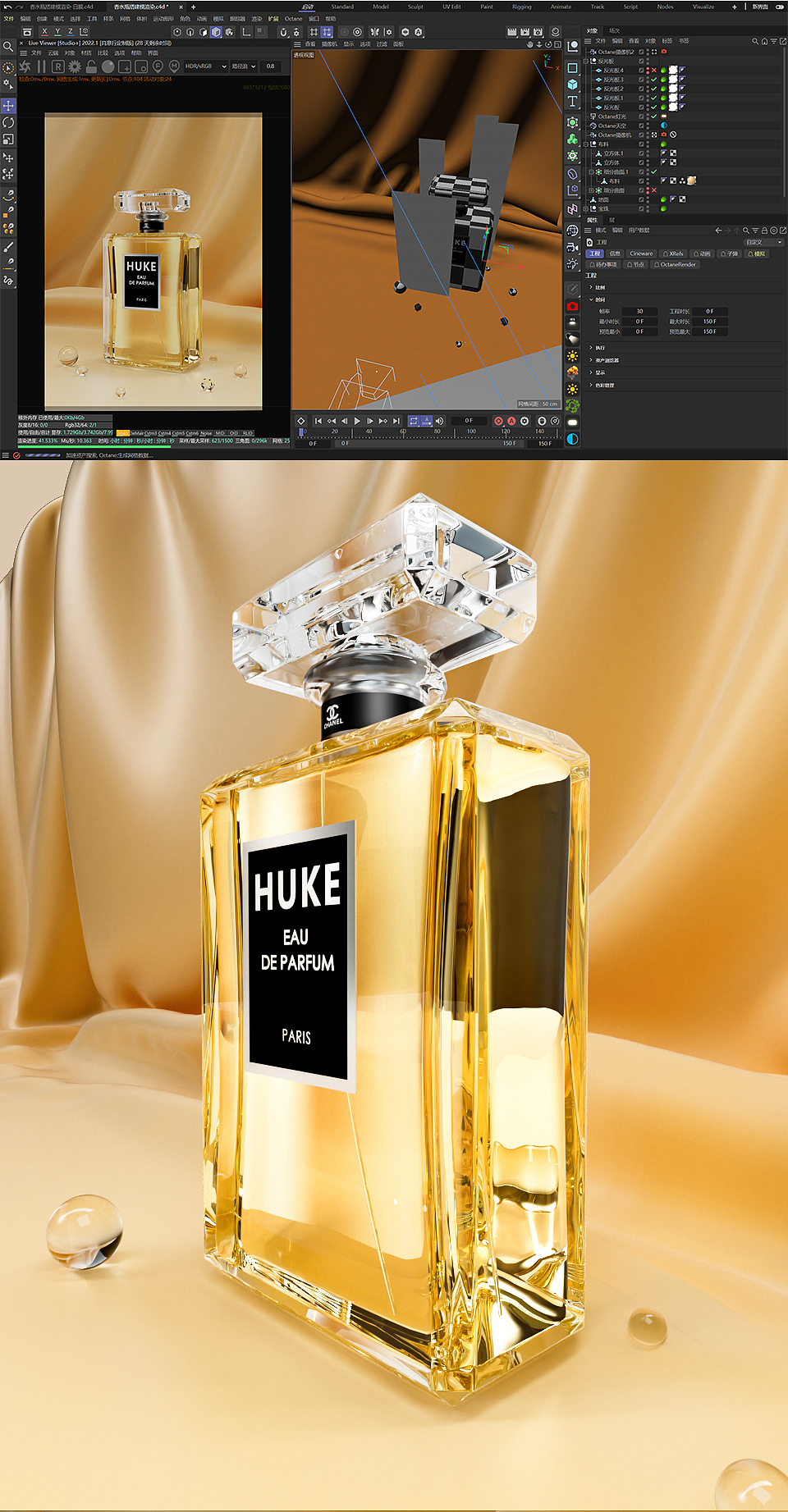This screenshot has height=1512, width=788.
Task: Click the timeline playhead at frame 0
Action: [301, 432]
